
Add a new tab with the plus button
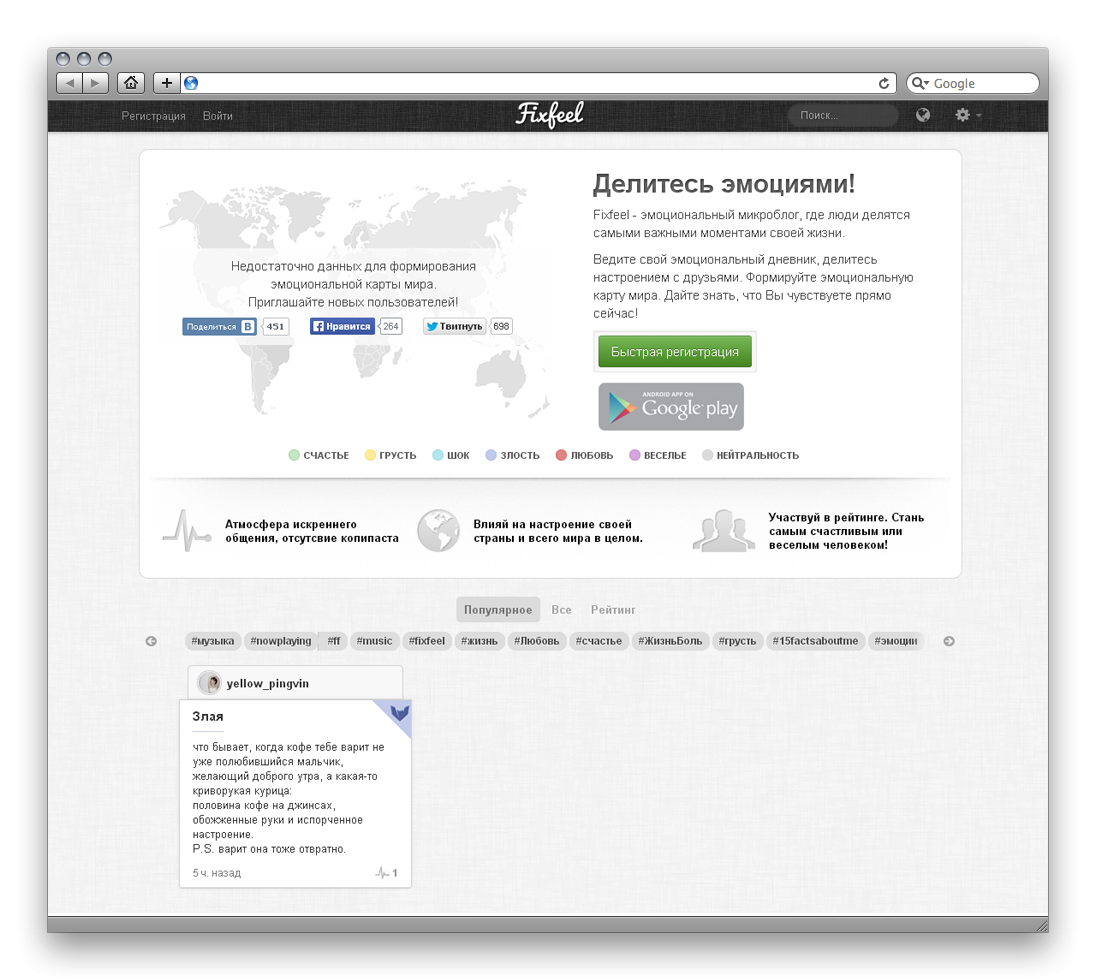166,83
